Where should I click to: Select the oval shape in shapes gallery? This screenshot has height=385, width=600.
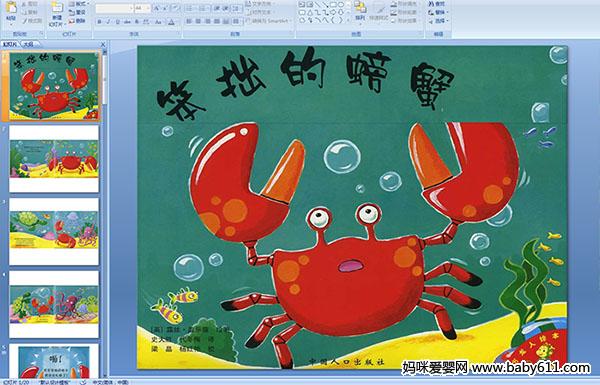[341, 5]
